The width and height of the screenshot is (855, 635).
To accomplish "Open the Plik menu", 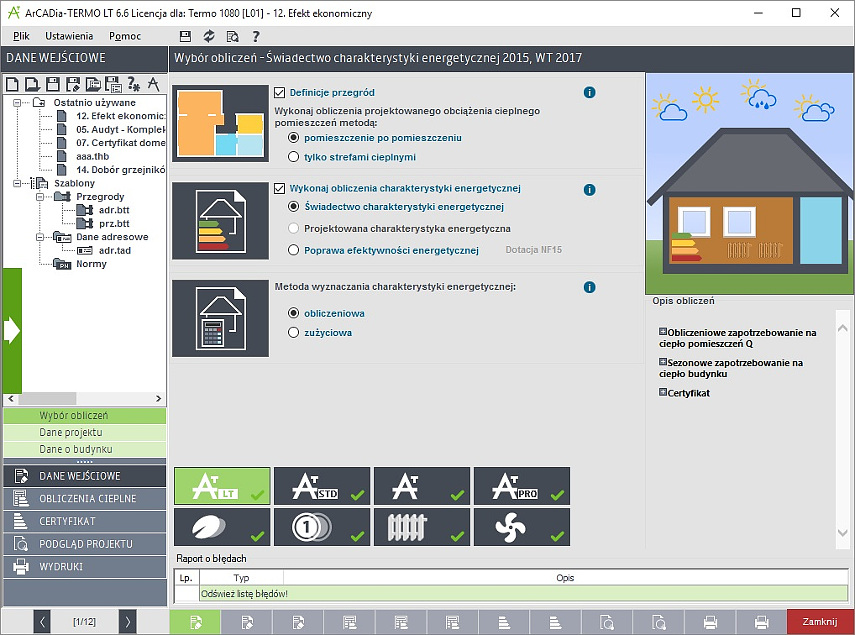I will click(x=21, y=36).
